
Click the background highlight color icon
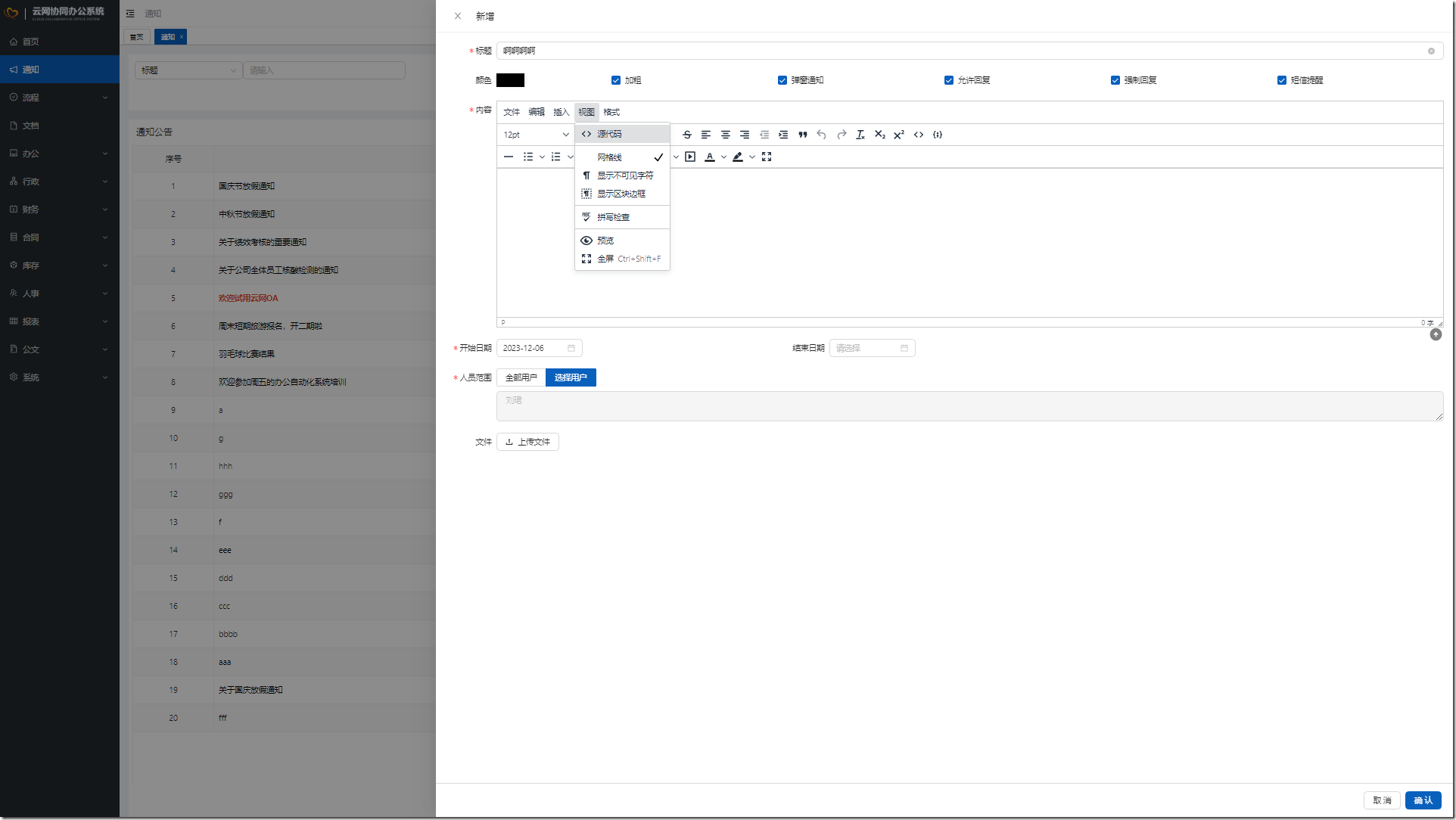(738, 157)
